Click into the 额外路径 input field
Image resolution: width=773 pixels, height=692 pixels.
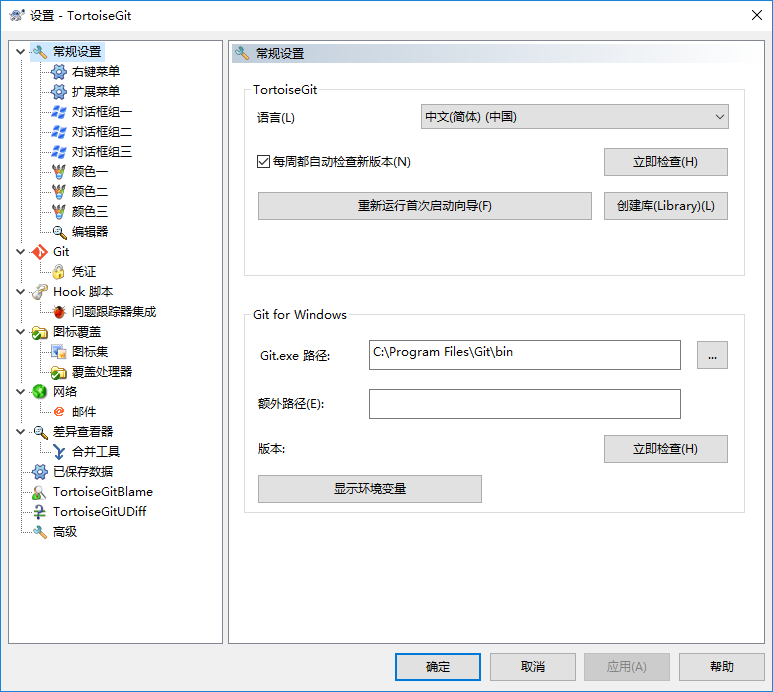click(x=524, y=404)
